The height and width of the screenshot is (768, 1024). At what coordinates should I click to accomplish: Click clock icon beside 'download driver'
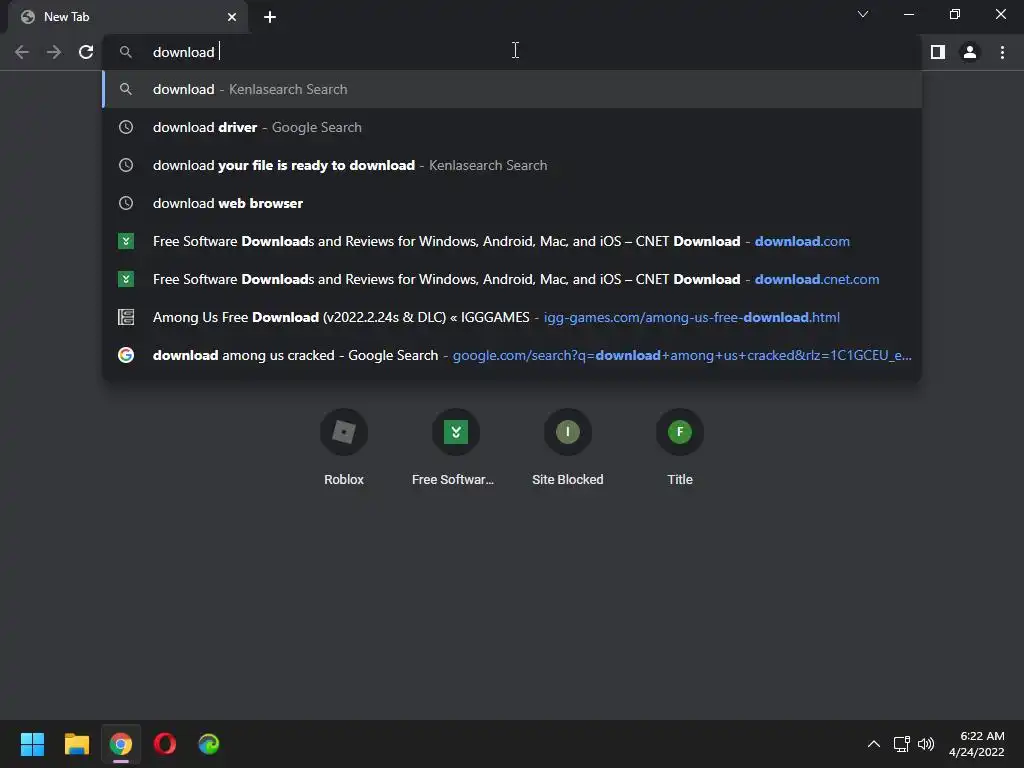tap(126, 127)
